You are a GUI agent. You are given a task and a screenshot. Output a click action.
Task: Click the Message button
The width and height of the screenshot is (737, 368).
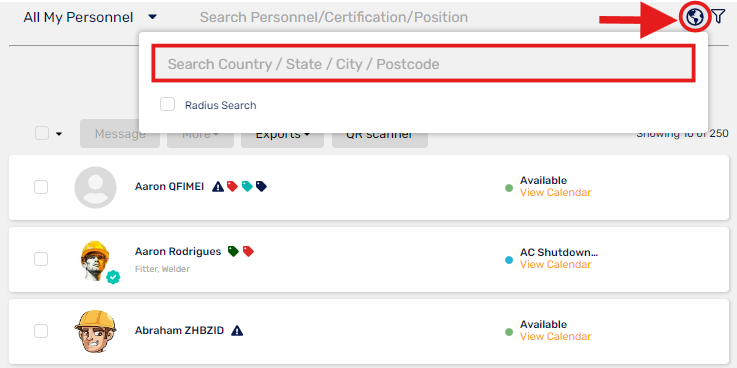120,134
